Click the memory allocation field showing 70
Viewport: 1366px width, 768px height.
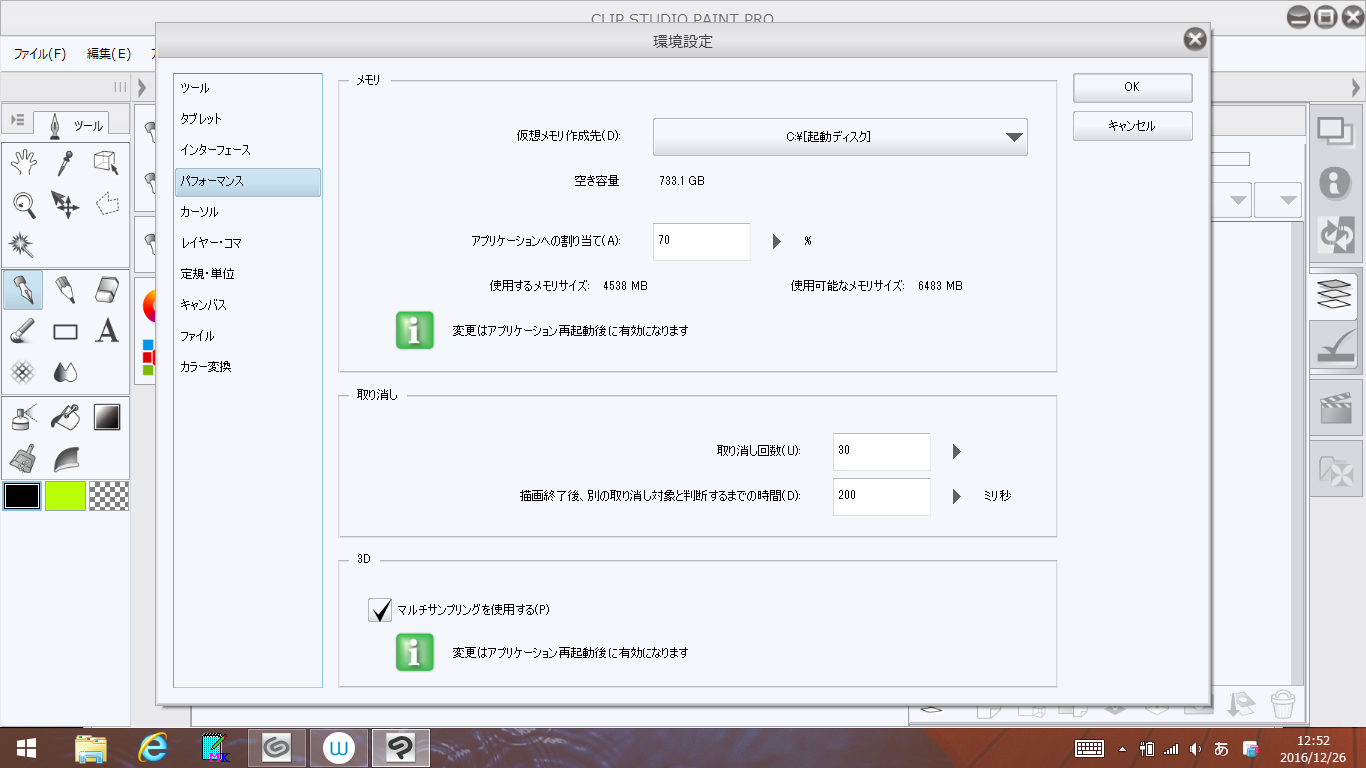(x=701, y=242)
